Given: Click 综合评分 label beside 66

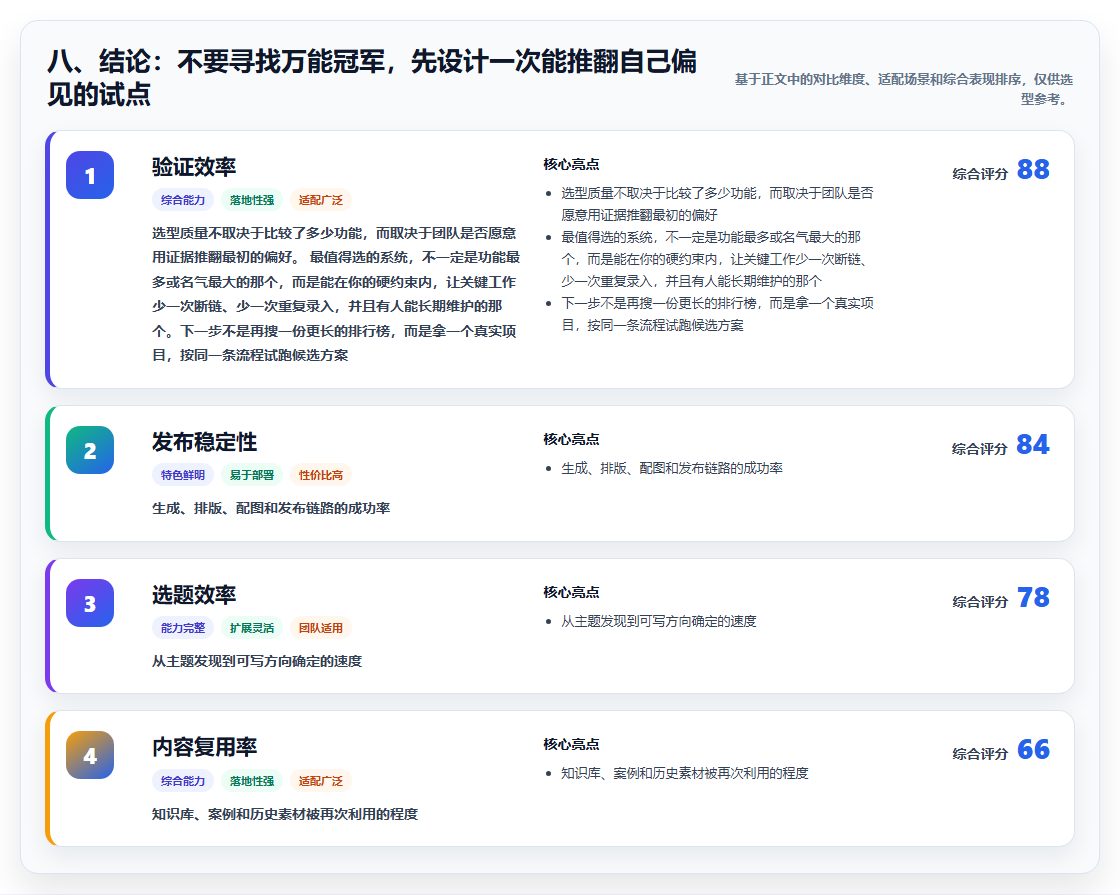Looking at the screenshot, I should [980, 754].
